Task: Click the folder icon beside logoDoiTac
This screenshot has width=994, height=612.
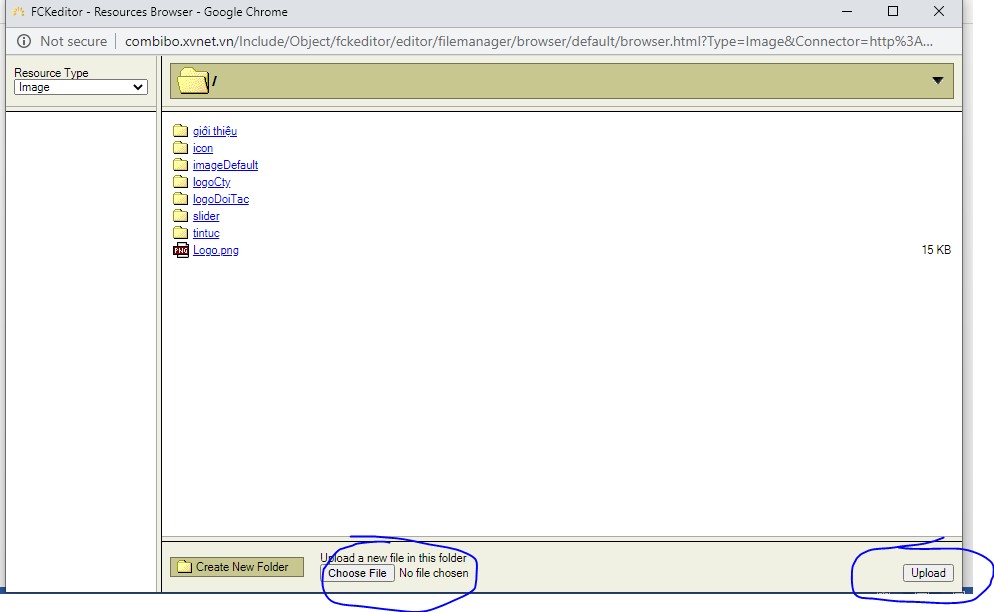Action: [x=180, y=199]
